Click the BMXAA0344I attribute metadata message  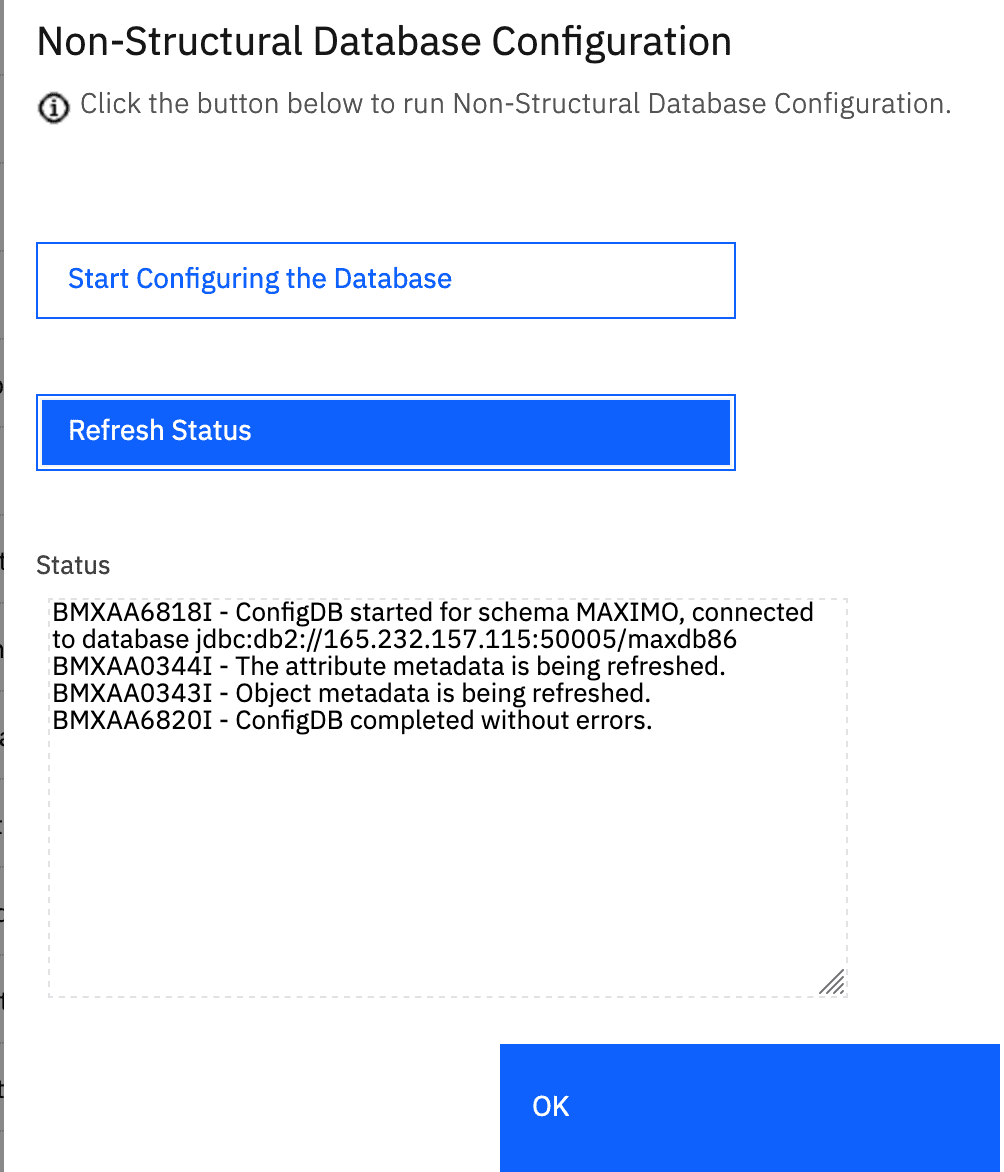(389, 666)
